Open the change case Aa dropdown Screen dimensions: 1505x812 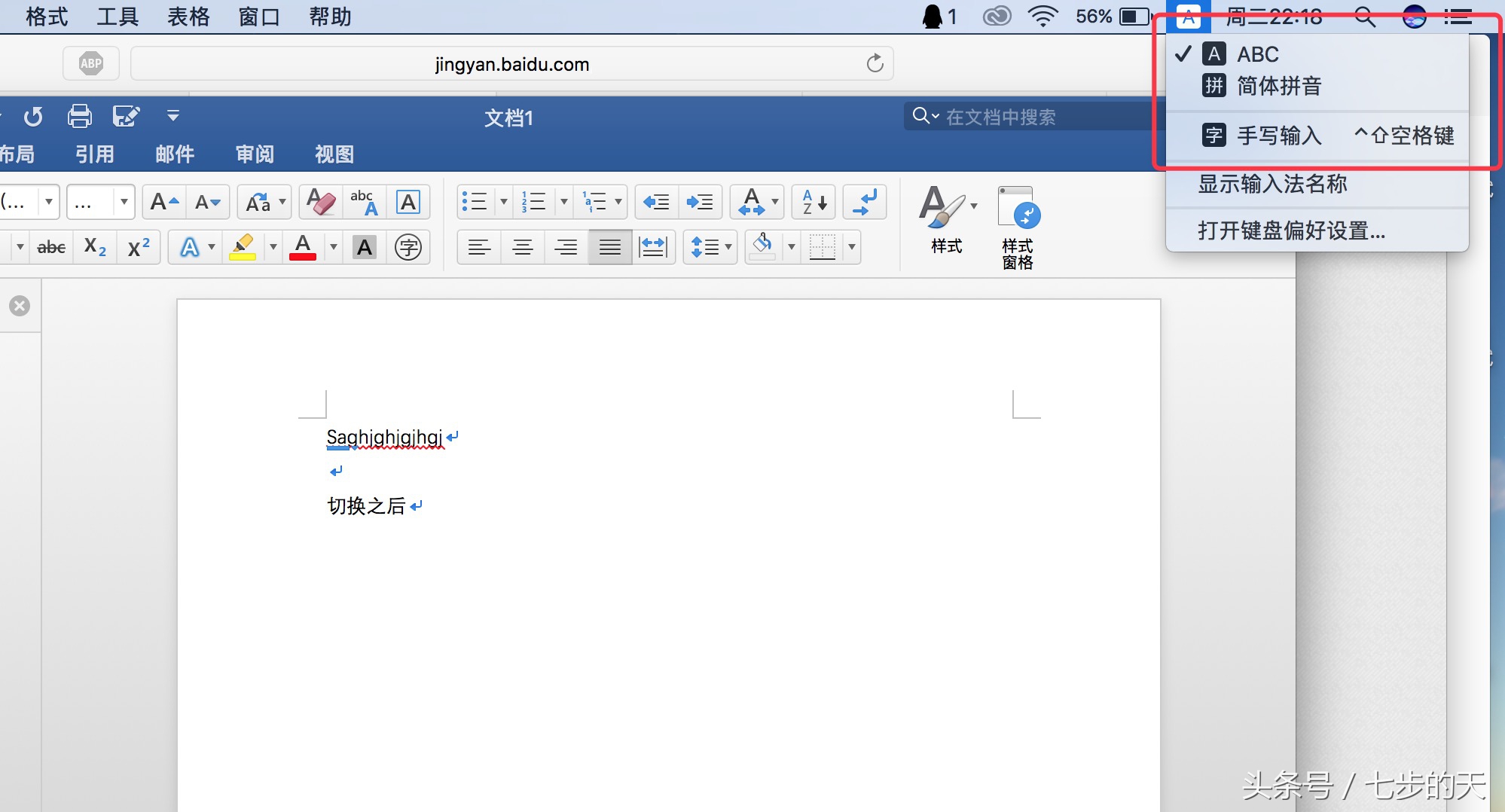click(264, 202)
